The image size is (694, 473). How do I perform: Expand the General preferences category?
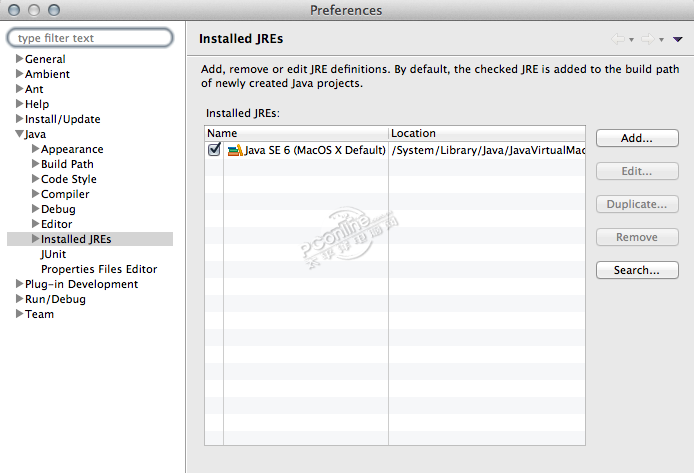click(19, 59)
